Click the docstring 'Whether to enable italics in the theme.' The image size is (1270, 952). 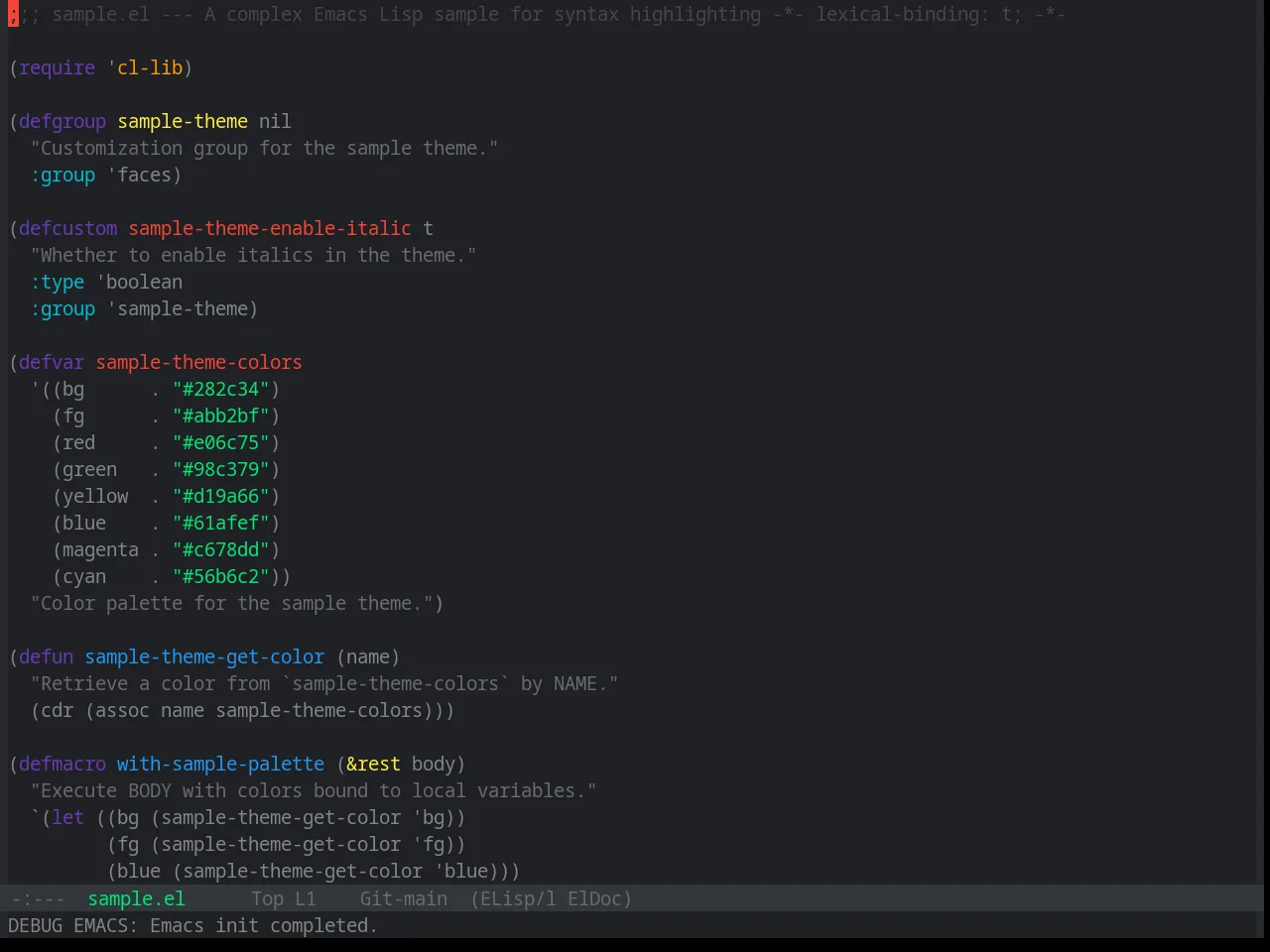point(253,255)
